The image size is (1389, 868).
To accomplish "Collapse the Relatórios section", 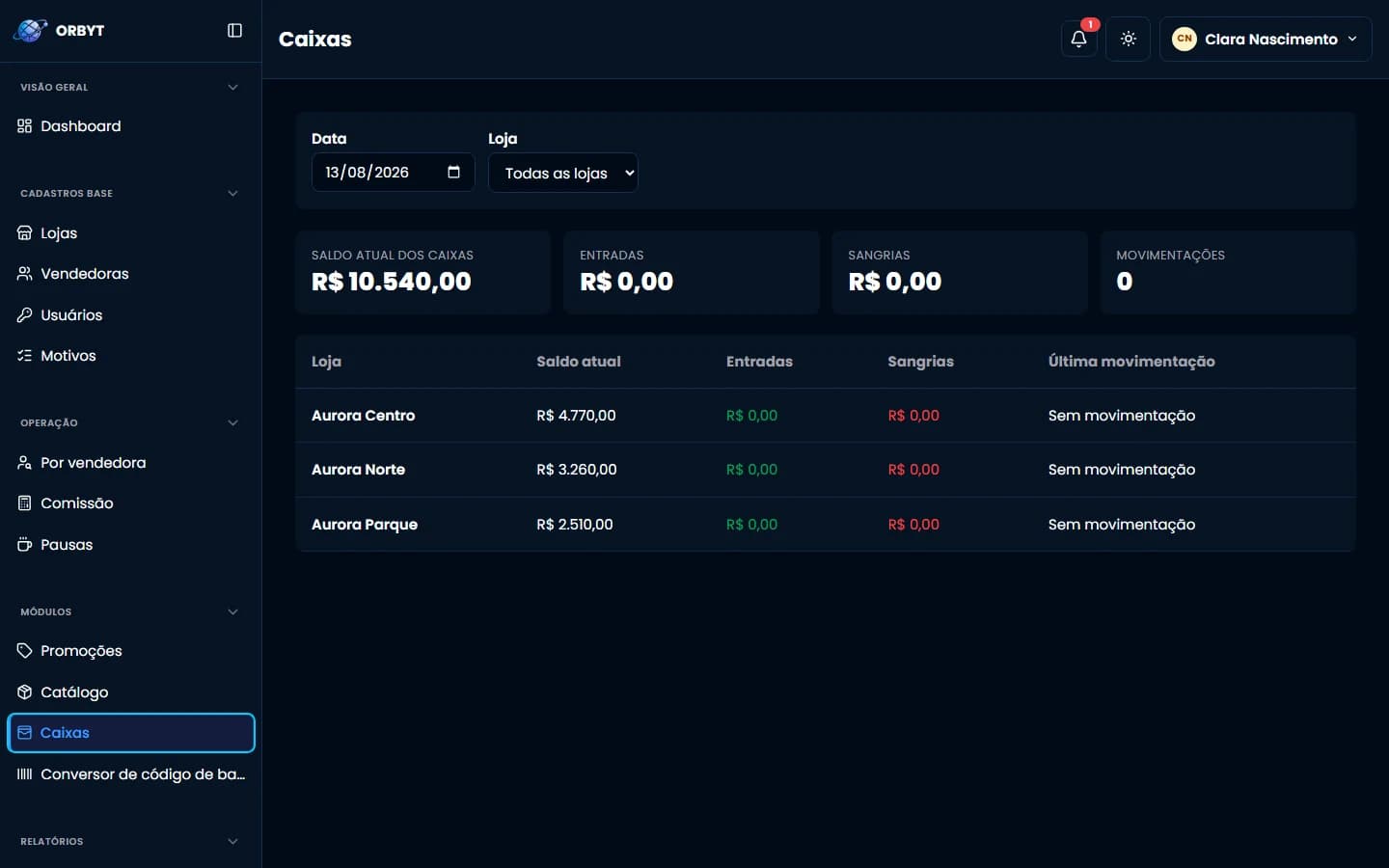I will (x=232, y=842).
